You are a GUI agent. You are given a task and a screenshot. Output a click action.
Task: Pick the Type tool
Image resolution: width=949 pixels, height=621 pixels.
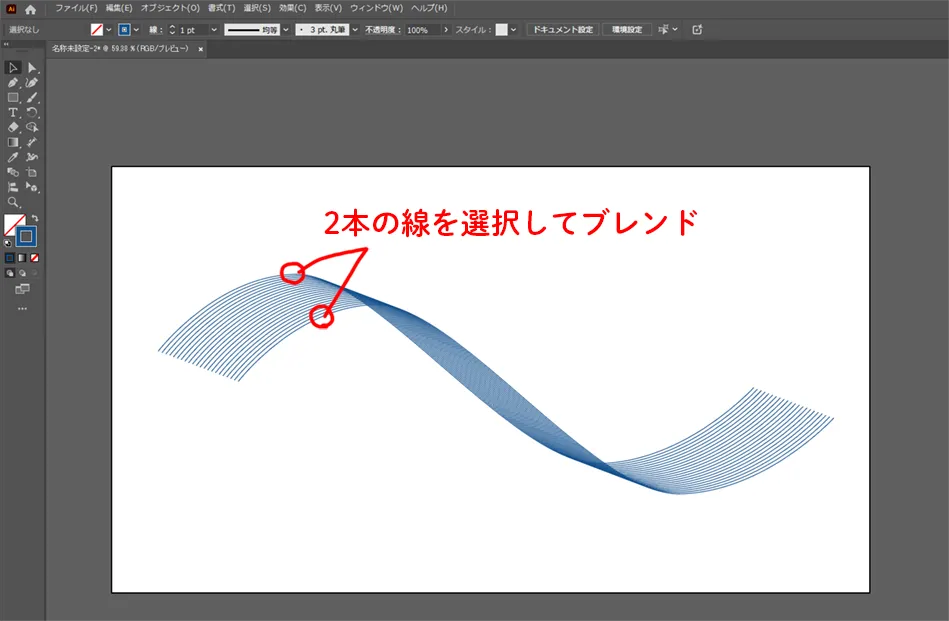point(13,112)
